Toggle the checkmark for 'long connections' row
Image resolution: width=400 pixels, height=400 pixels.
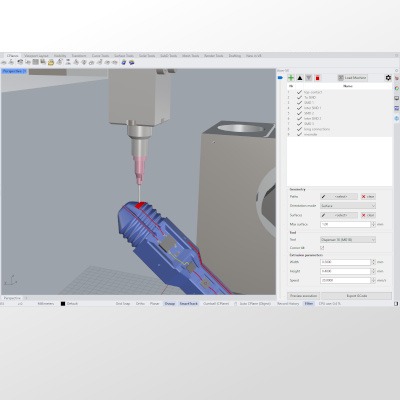[299, 129]
